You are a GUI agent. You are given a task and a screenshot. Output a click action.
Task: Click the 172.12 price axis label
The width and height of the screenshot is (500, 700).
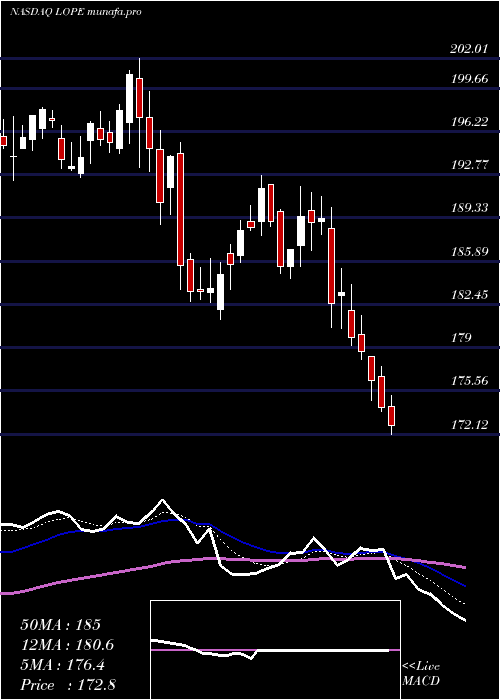pyautogui.click(x=469, y=424)
